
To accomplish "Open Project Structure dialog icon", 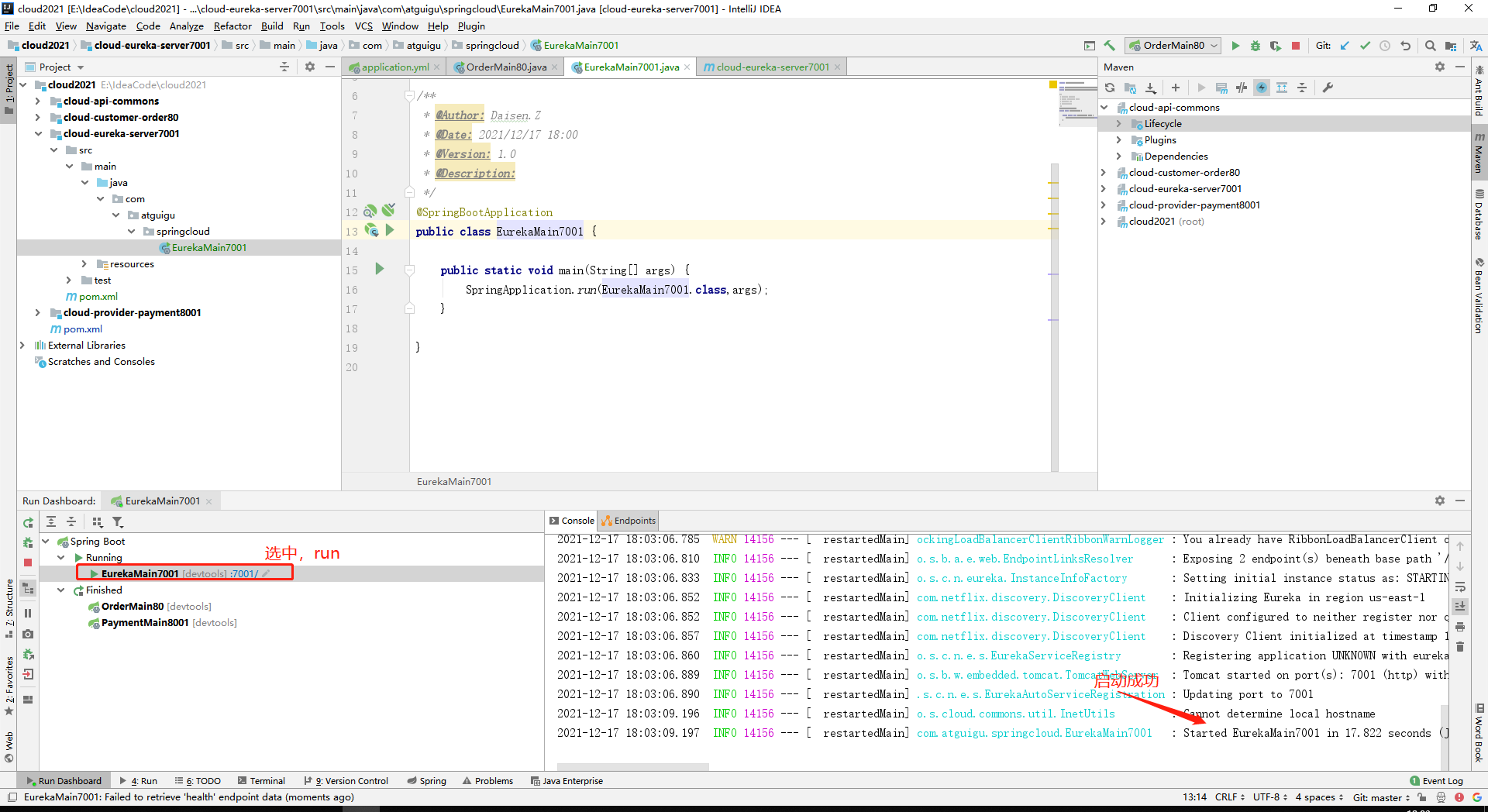I will coord(1451,46).
